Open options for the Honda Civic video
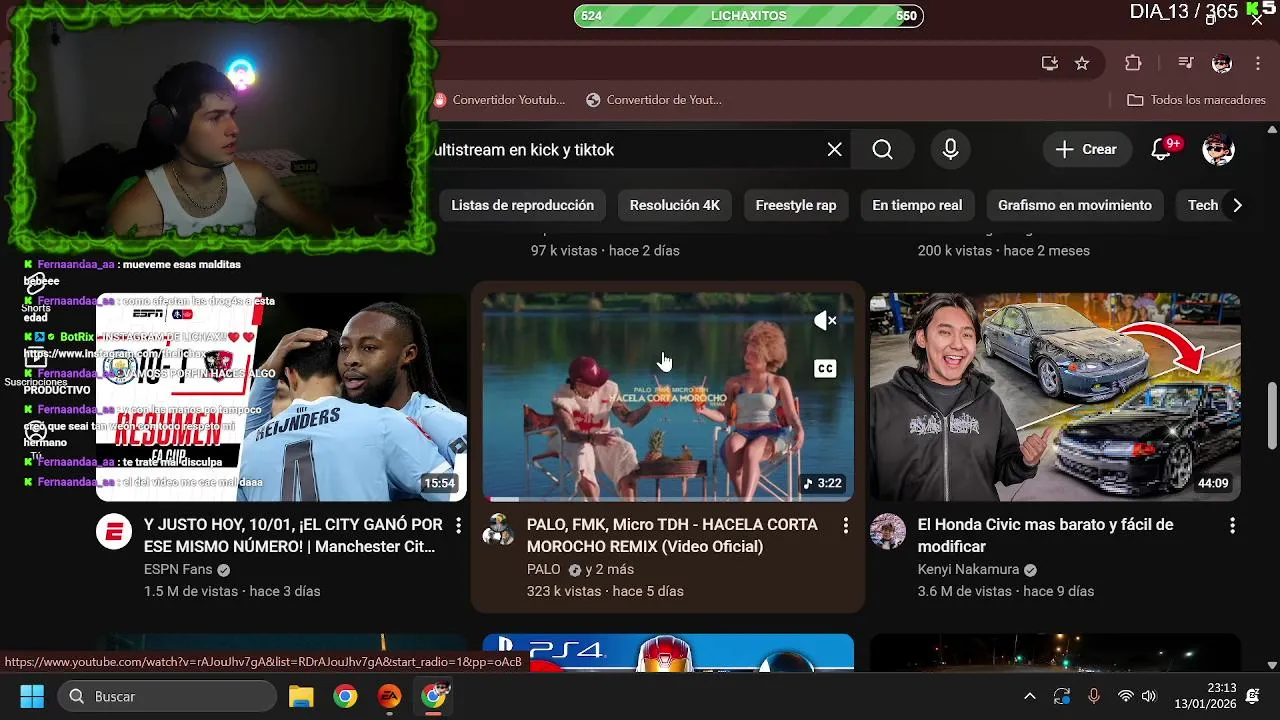Image resolution: width=1280 pixels, height=720 pixels. 1232,525
